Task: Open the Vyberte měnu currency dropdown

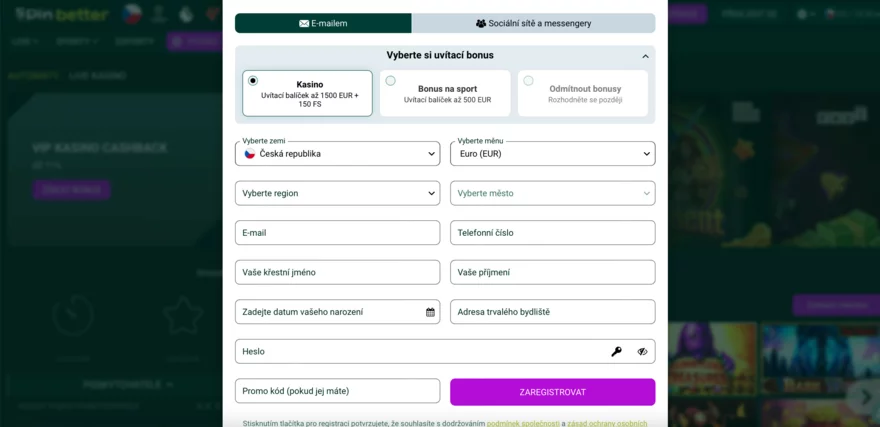Action: point(552,154)
